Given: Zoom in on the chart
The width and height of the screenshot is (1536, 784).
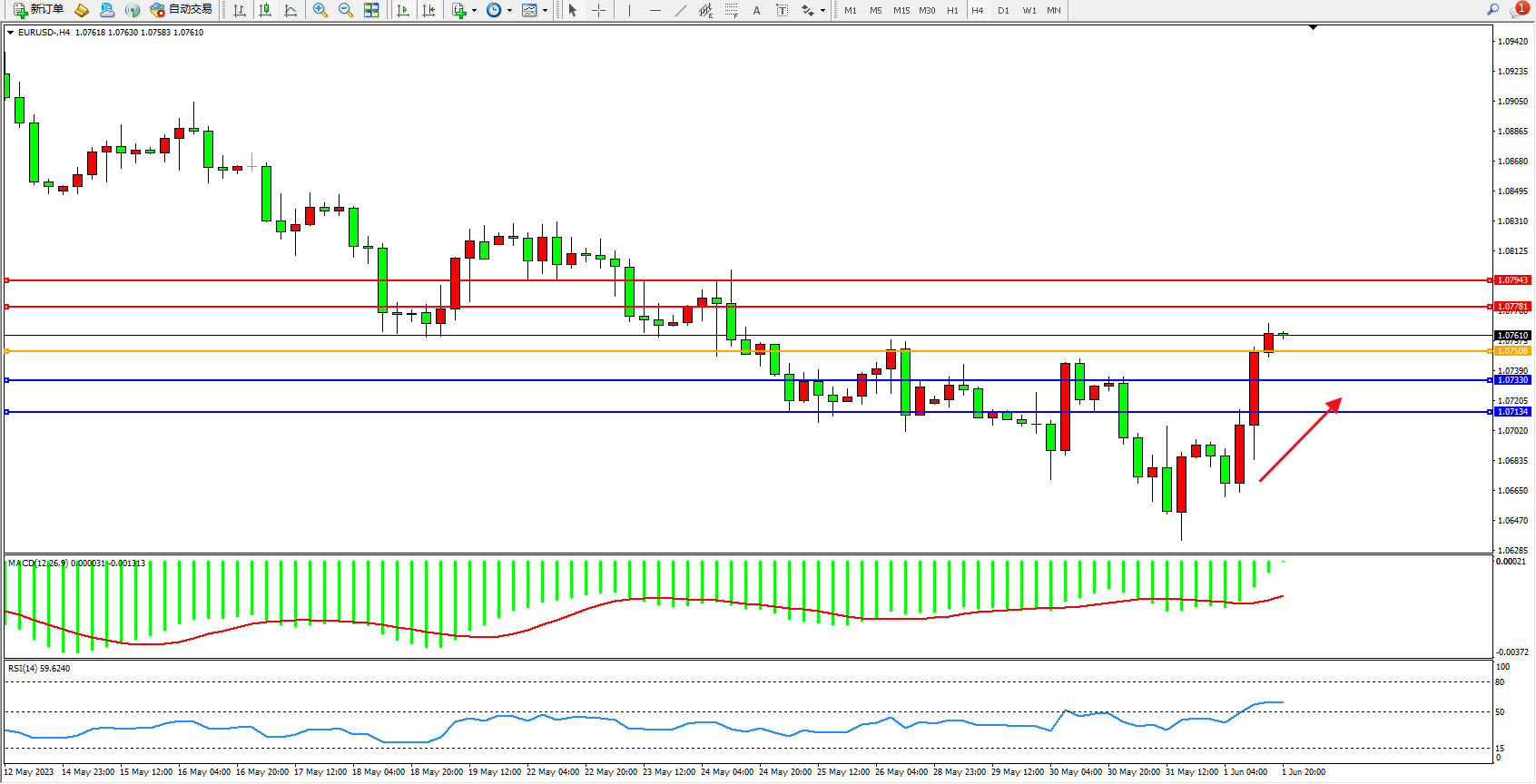Looking at the screenshot, I should point(320,10).
